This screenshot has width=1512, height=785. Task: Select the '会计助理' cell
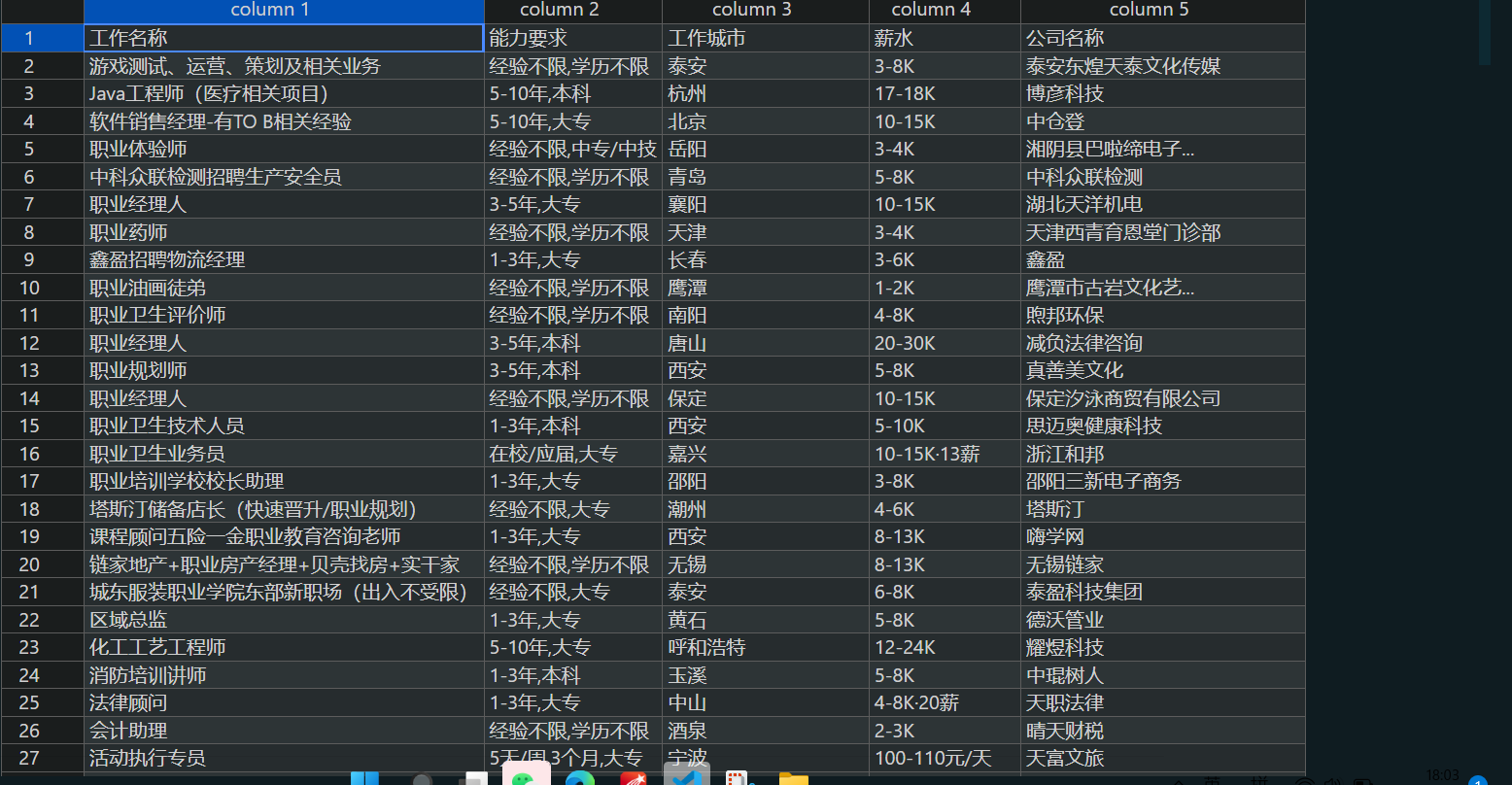(284, 731)
